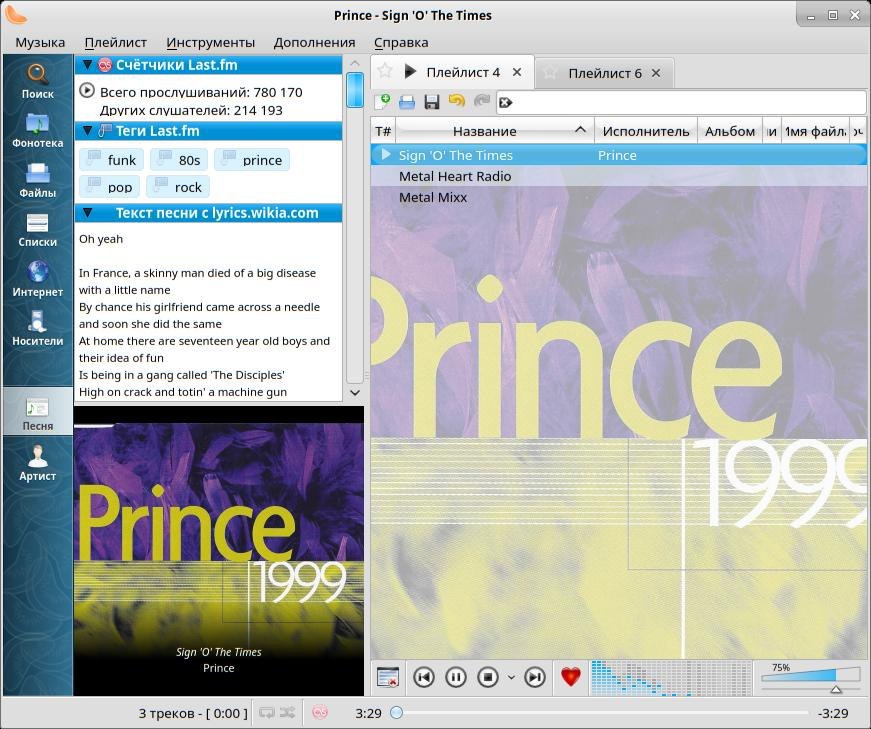
Task: Click the Исполнитель column header
Action: tap(646, 132)
